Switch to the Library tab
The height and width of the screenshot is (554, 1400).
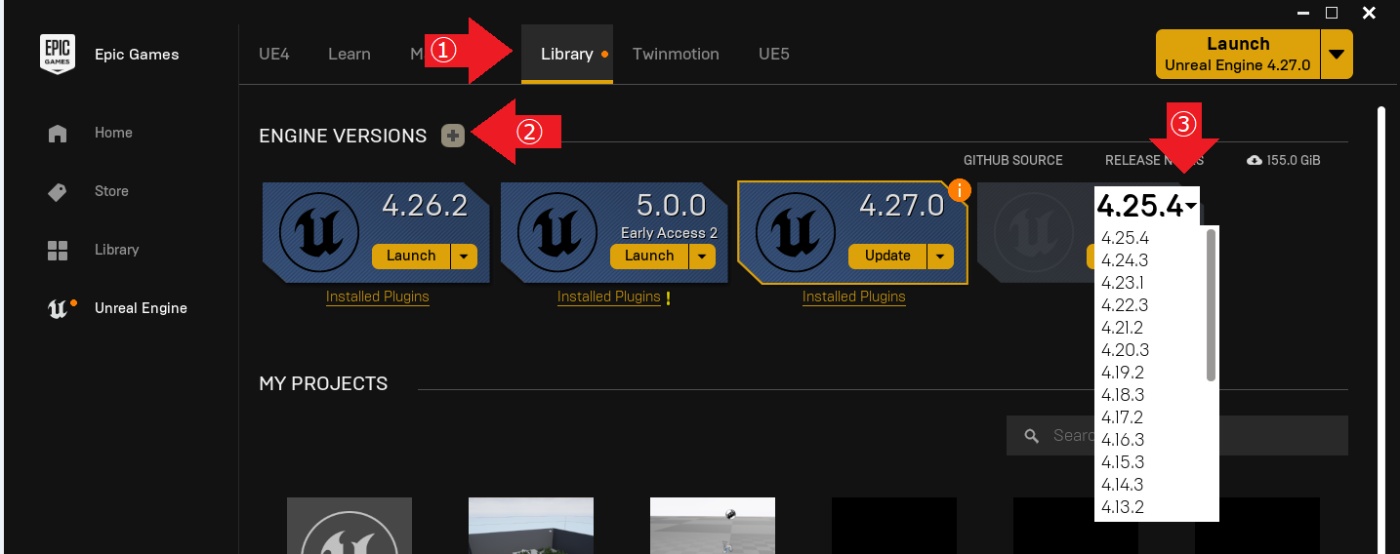click(x=567, y=54)
